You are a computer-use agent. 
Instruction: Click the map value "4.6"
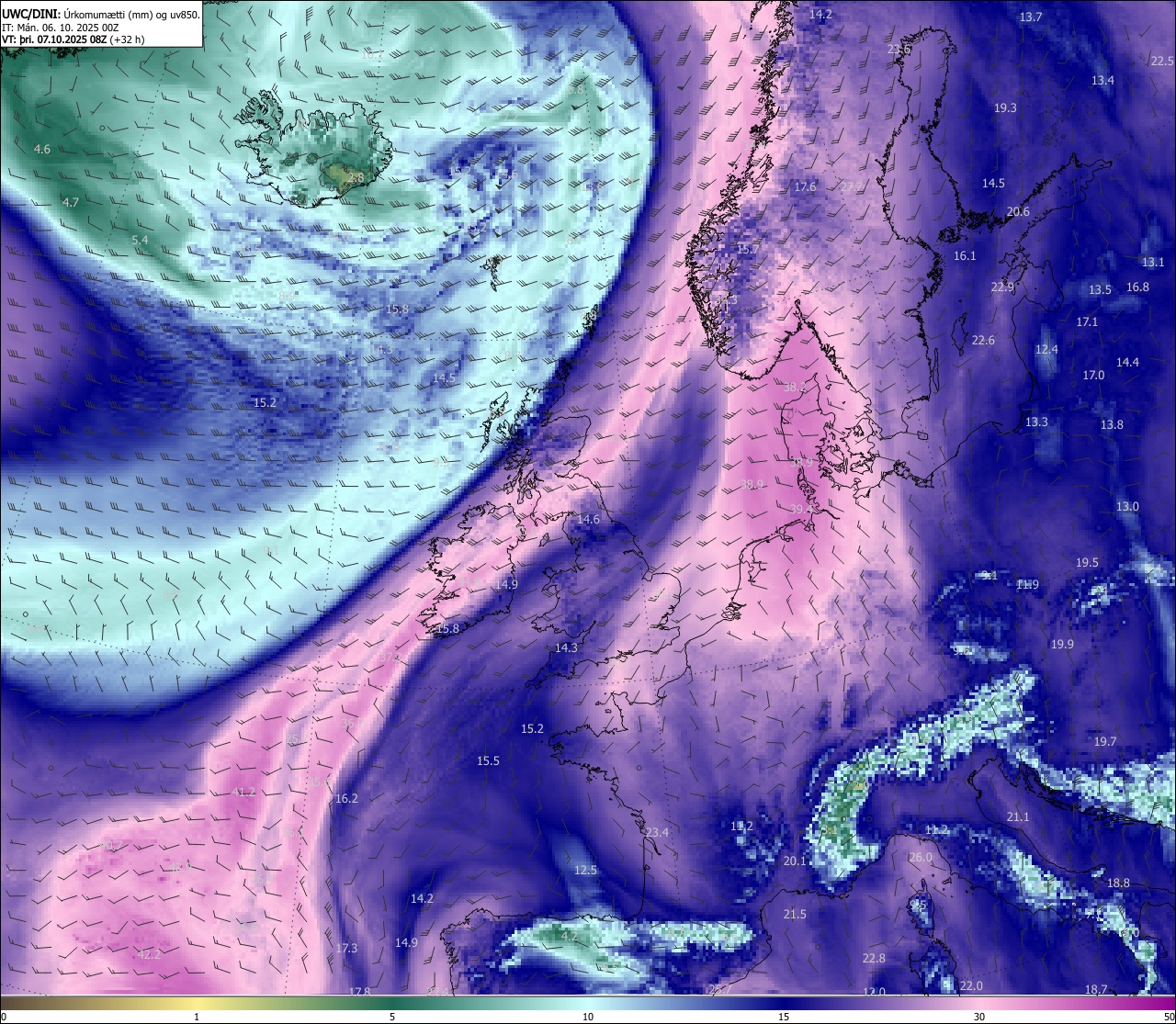coord(42,149)
